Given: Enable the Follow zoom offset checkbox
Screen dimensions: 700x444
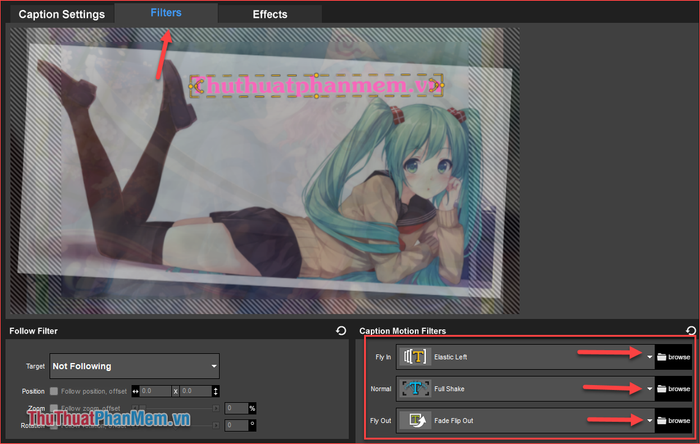Looking at the screenshot, I should point(54,408).
